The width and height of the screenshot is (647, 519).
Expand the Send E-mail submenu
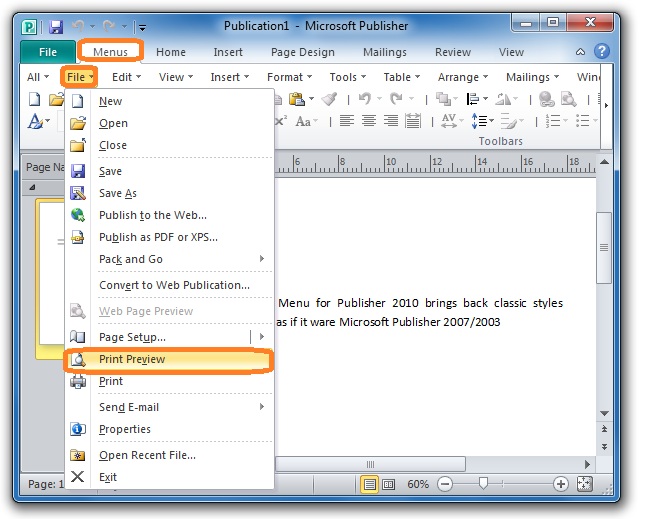point(169,407)
